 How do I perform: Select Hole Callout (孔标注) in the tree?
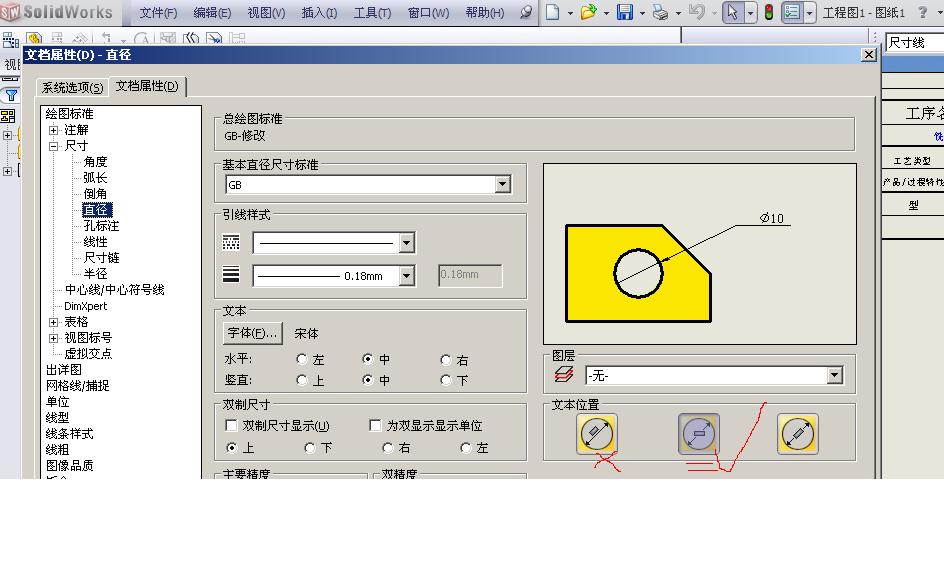click(x=101, y=226)
